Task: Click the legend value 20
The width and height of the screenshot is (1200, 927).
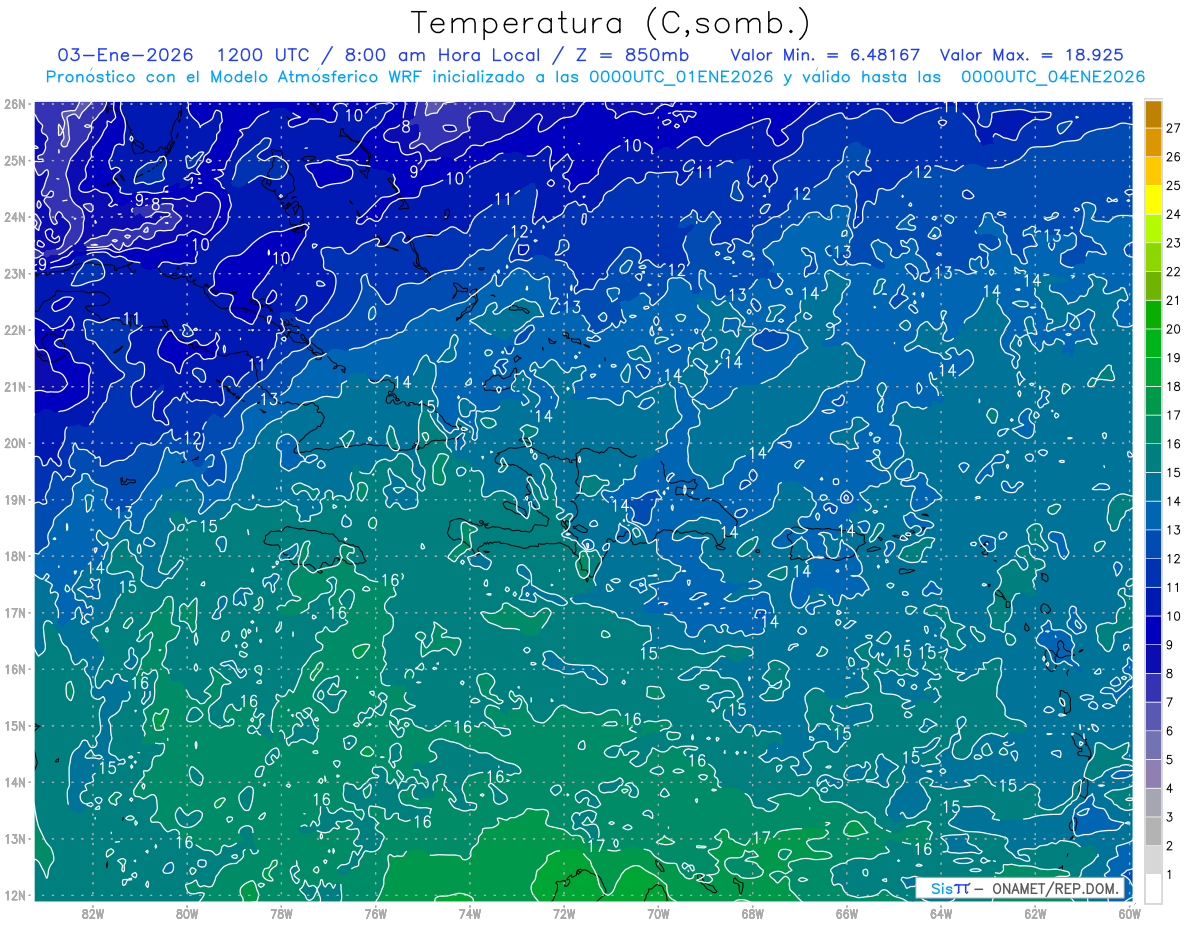Action: click(1174, 330)
